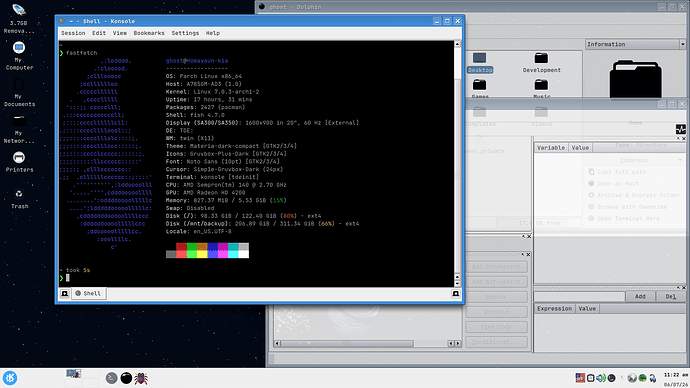Open the My Network desktop icon
Image resolution: width=690 pixels, height=388 pixels.
point(19,129)
